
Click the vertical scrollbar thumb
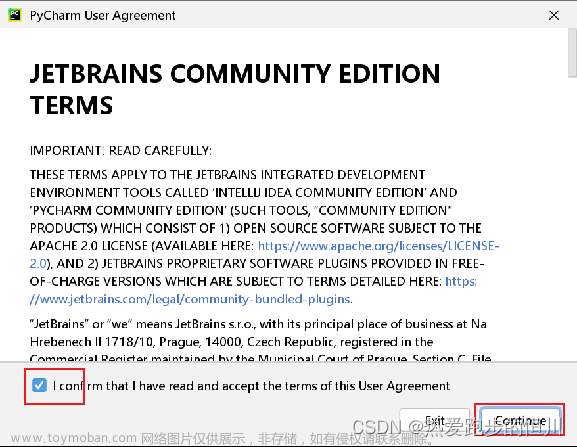tap(572, 53)
